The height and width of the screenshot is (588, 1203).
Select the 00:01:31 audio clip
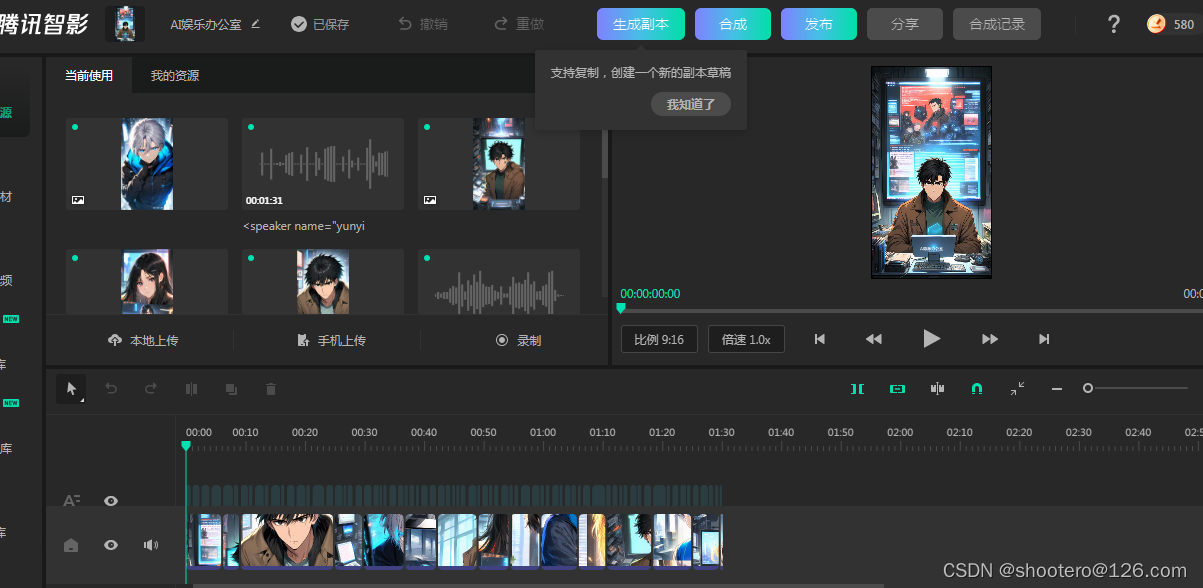(323, 164)
